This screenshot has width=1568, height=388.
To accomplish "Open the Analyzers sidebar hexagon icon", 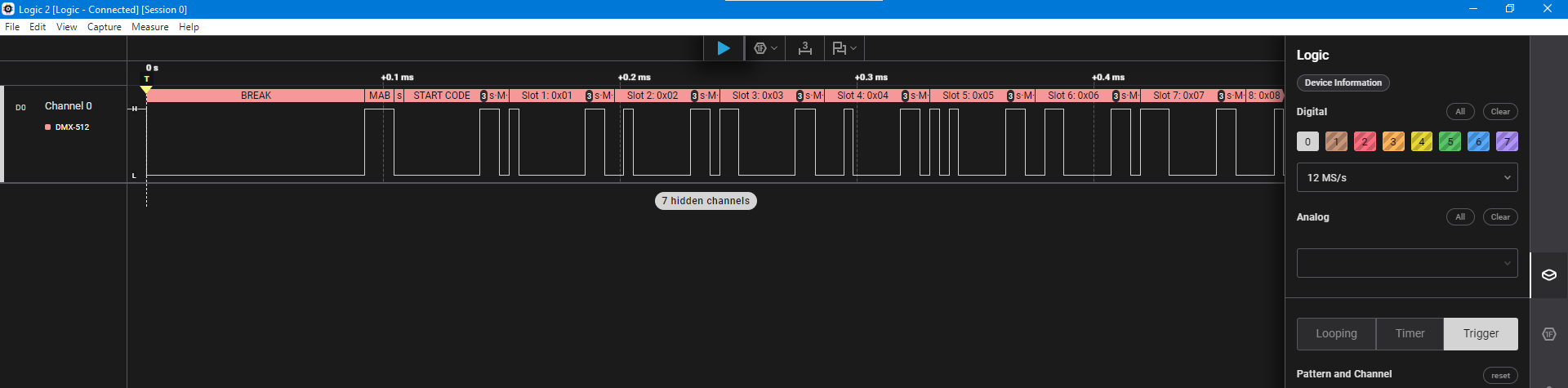I will pos(1548,334).
